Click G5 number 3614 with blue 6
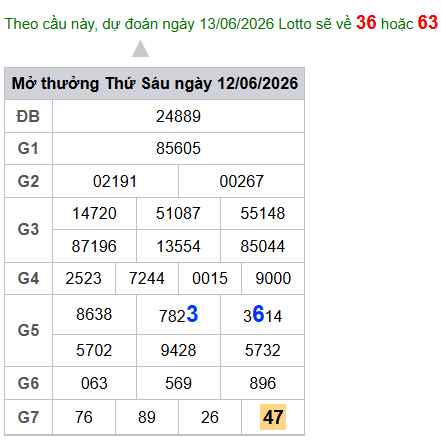441x440 pixels. 263,314
